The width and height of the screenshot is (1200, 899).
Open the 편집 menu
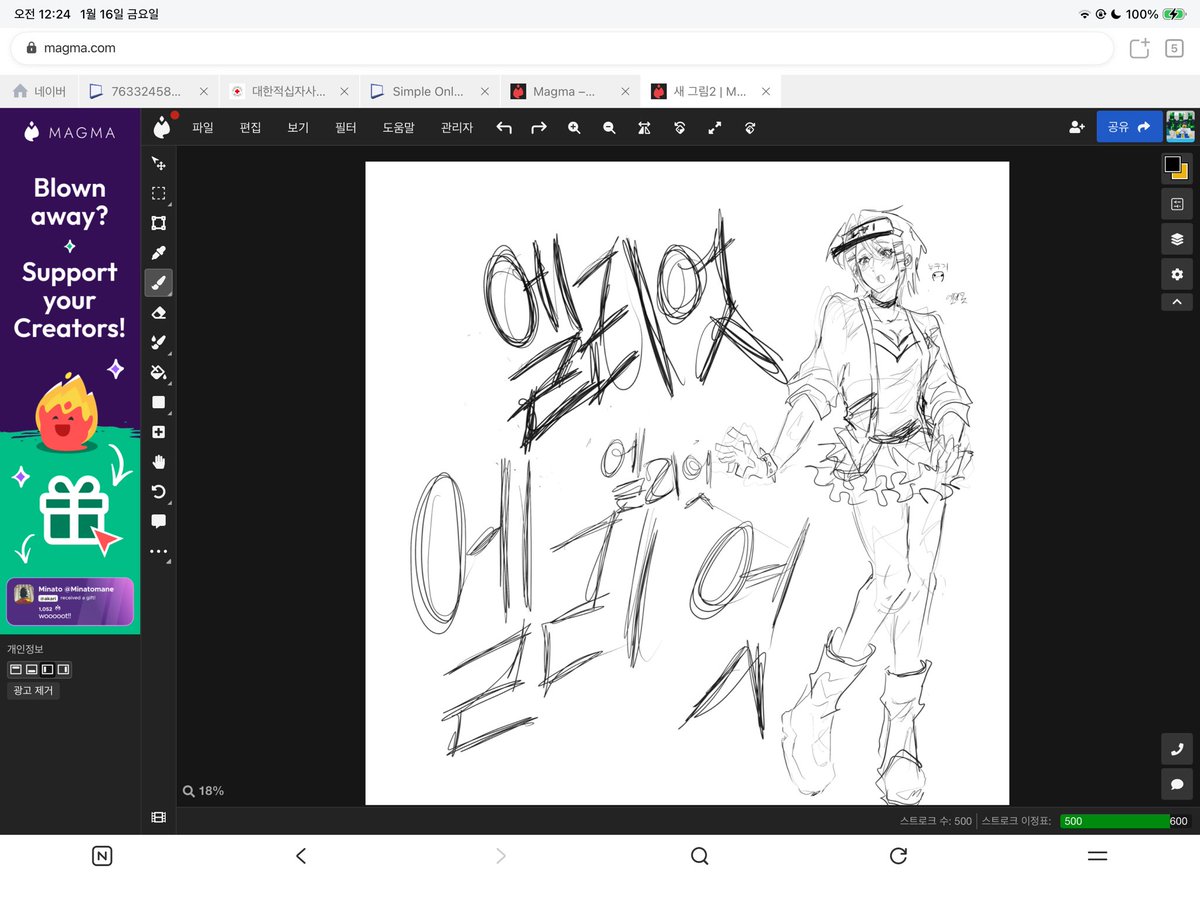pyautogui.click(x=250, y=128)
